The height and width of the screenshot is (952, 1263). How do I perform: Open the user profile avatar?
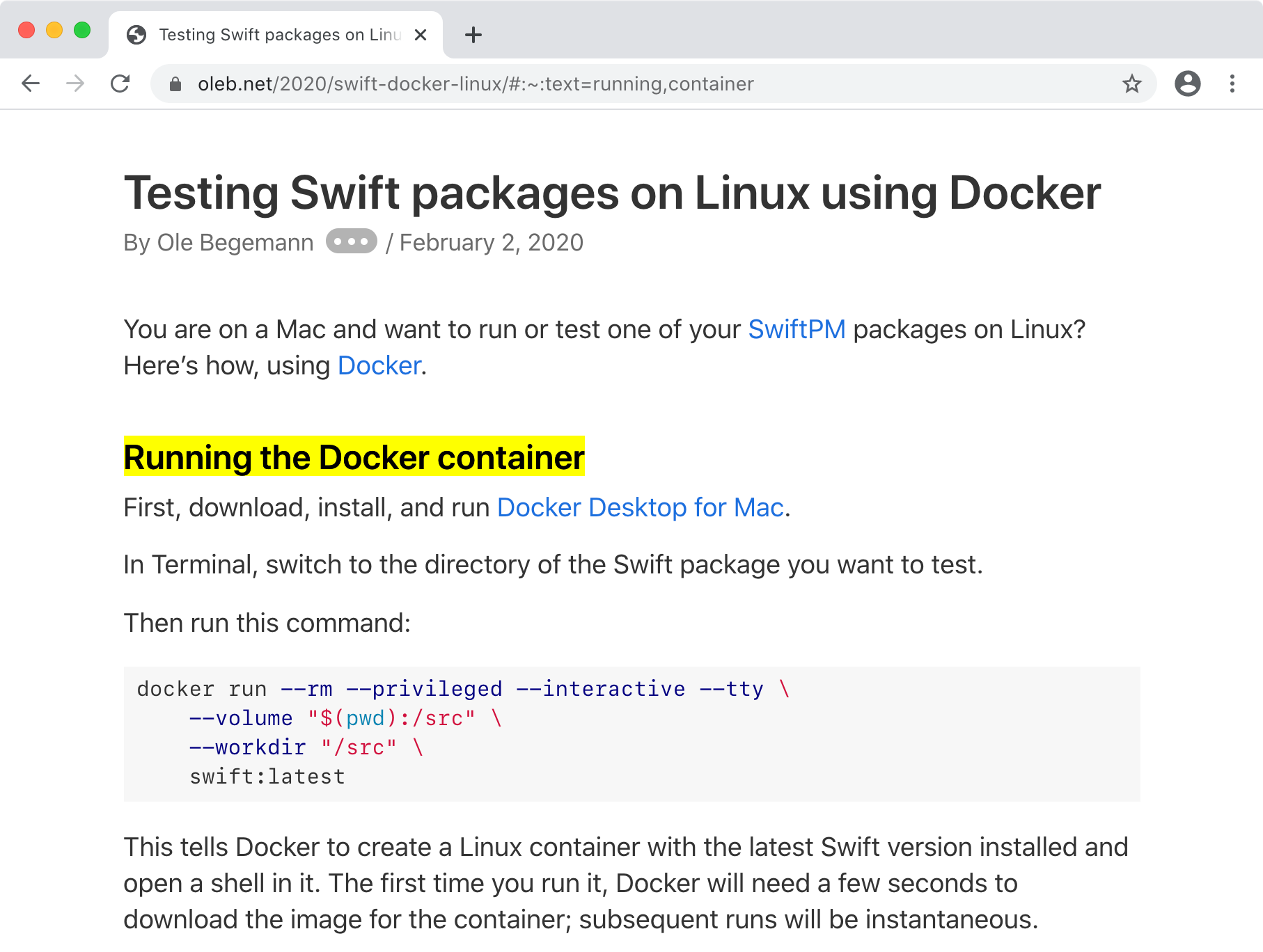coord(1187,84)
